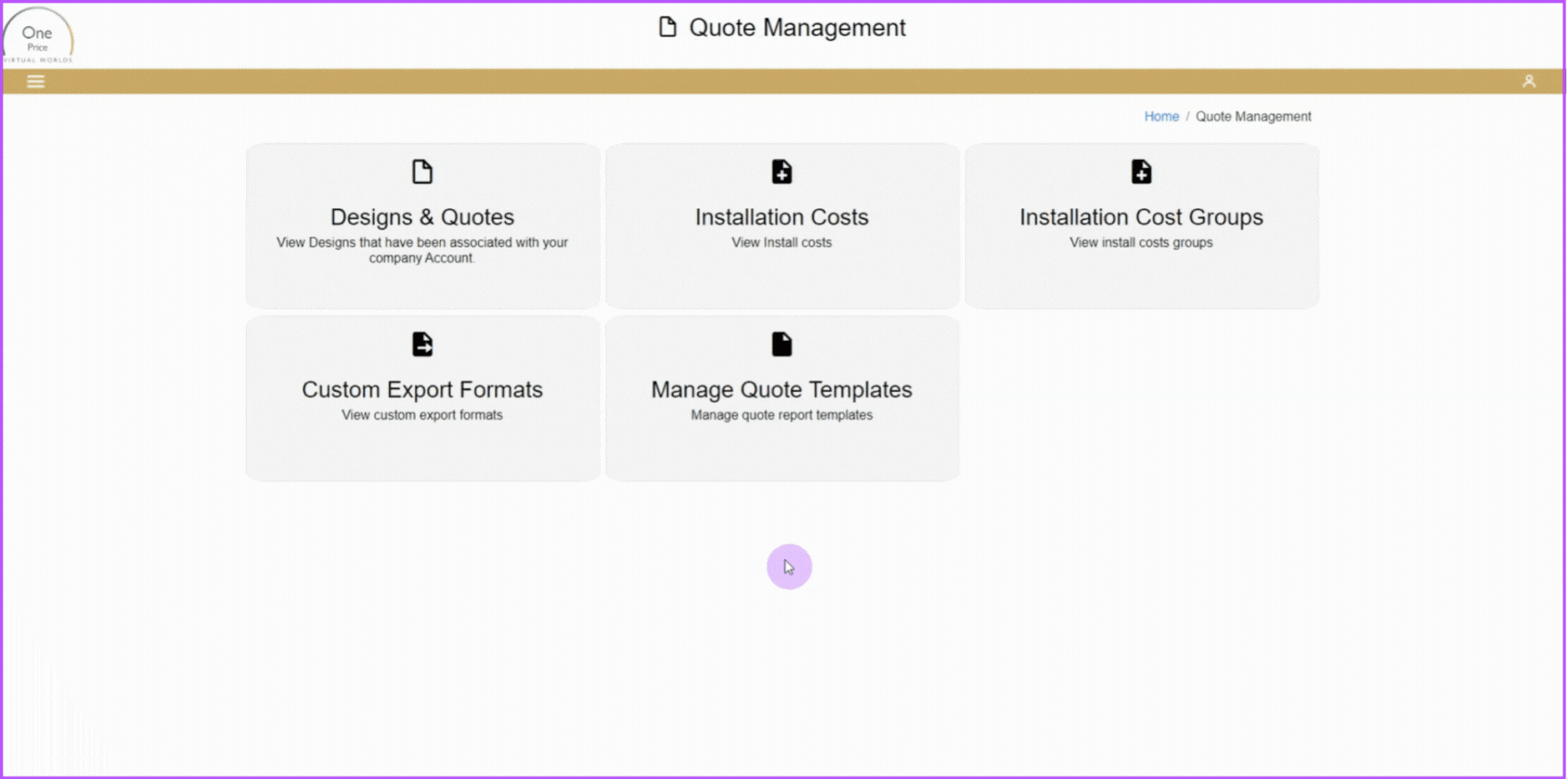Go to Home via breadcrumb link
This screenshot has height=779, width=1568.
1162,117
